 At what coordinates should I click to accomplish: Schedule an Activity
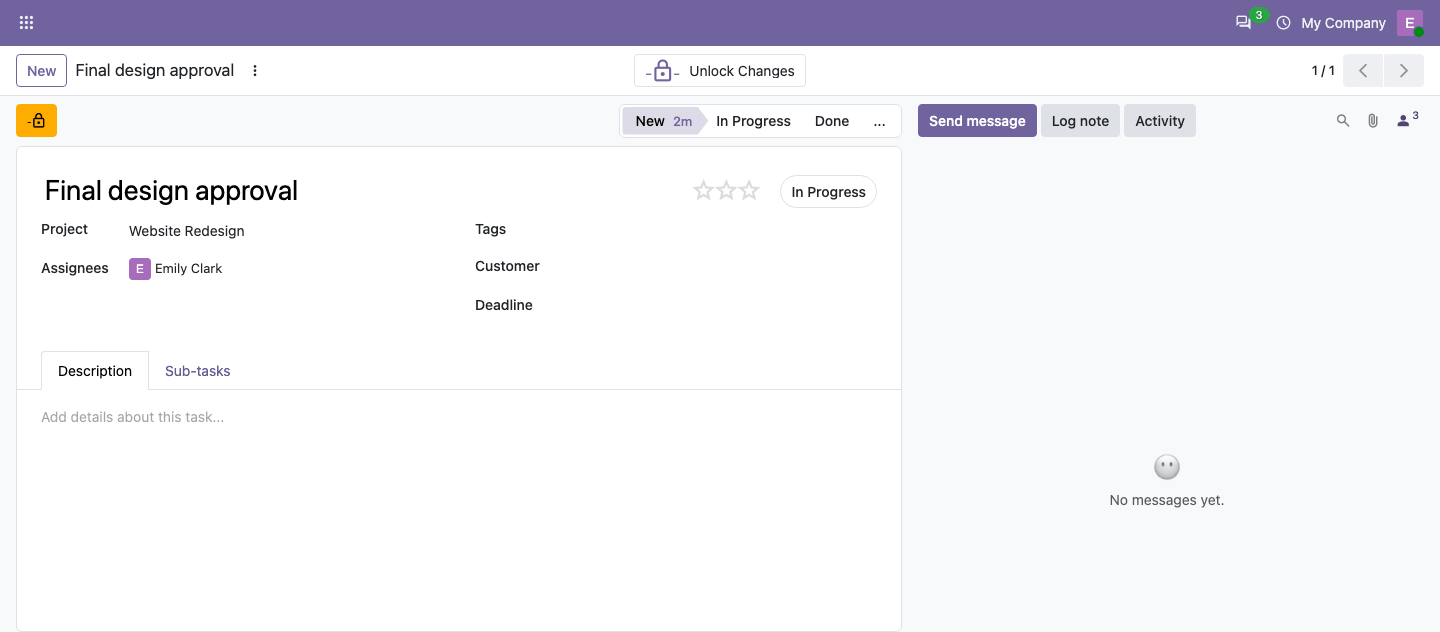[x=1160, y=121]
